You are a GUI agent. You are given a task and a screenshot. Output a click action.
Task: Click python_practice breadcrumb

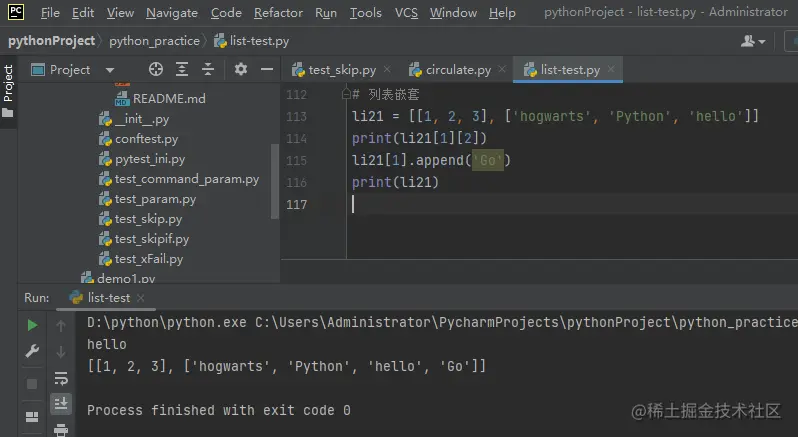click(154, 41)
